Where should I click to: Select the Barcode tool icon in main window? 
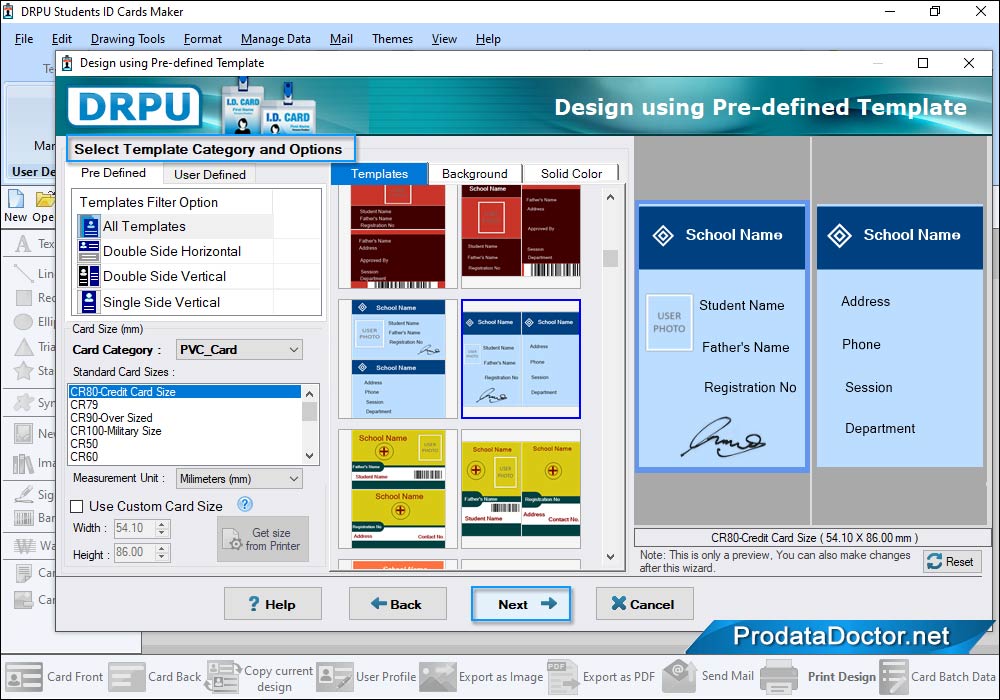click(x=24, y=518)
